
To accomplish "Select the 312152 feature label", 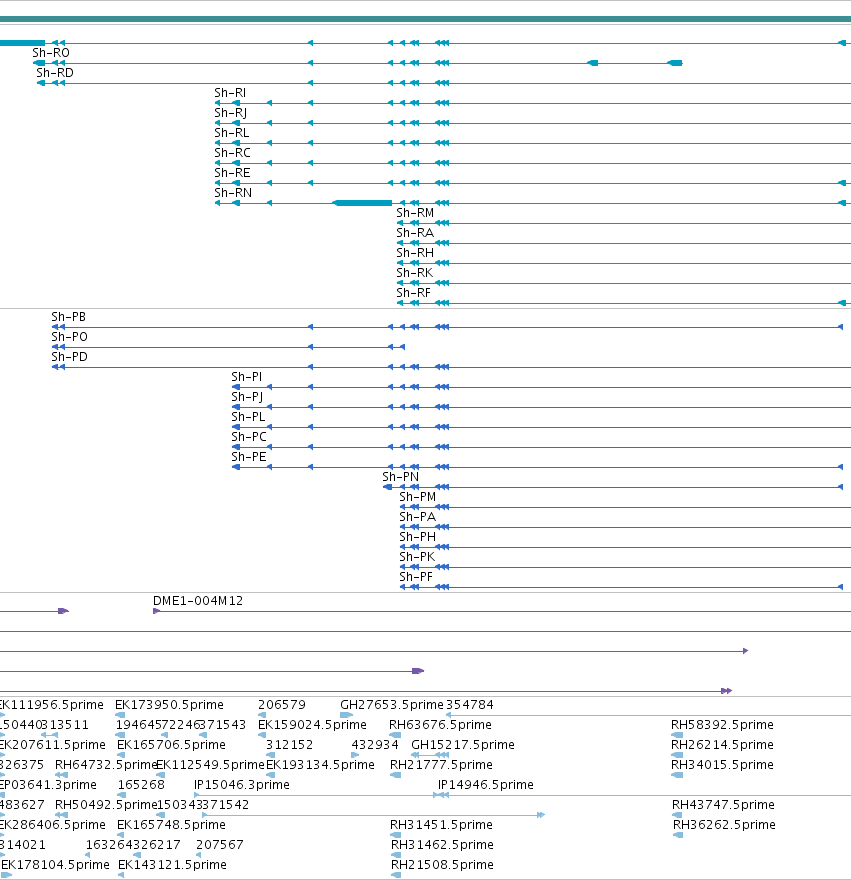I will (290, 745).
